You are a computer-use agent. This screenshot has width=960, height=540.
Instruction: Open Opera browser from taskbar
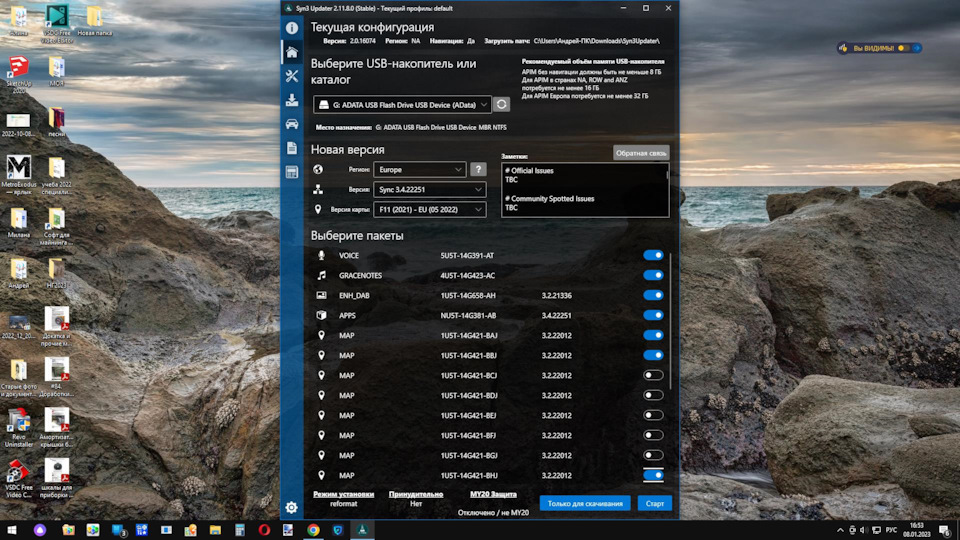point(264,530)
